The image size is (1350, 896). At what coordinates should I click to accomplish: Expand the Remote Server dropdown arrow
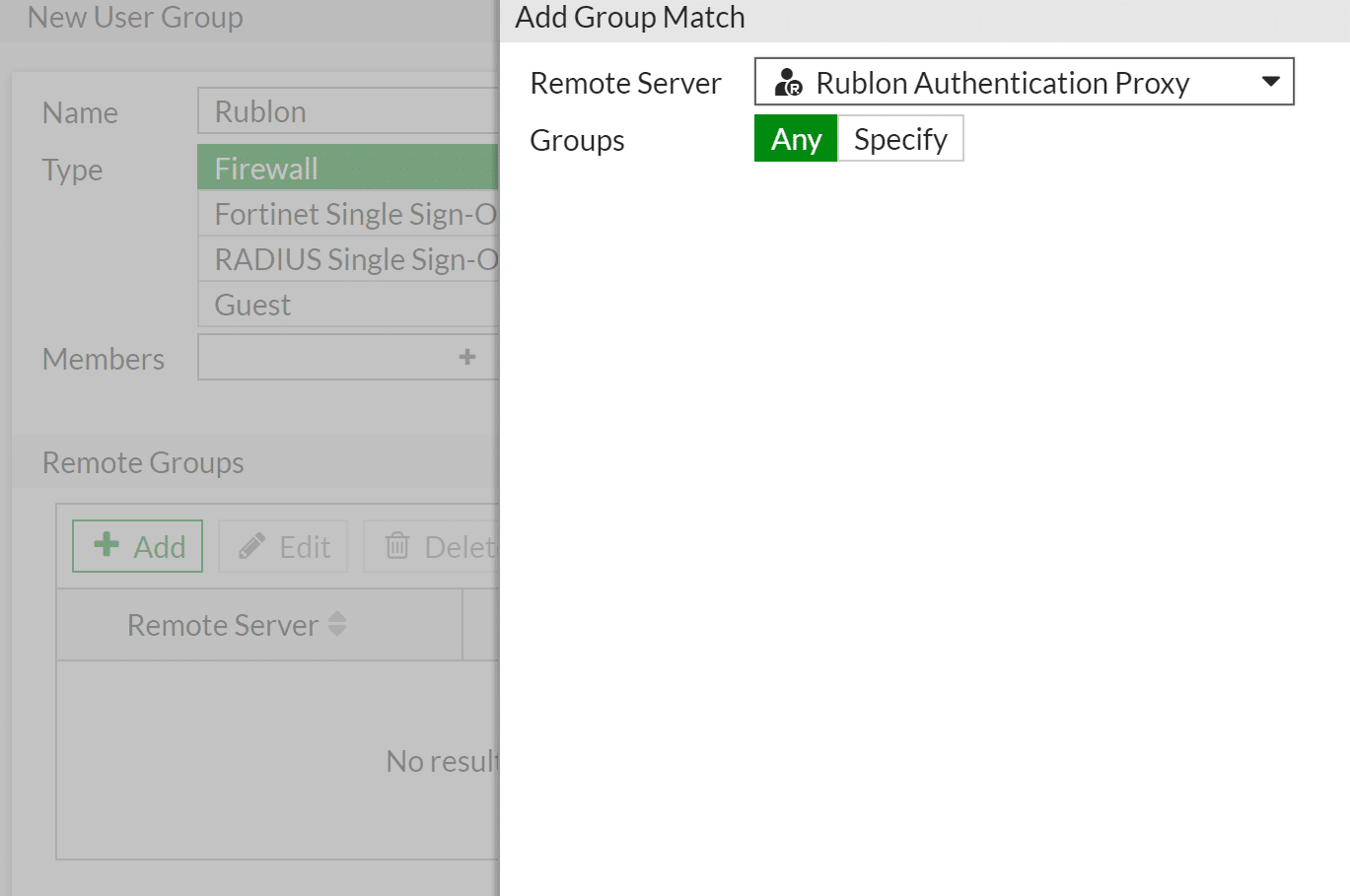pos(1270,82)
